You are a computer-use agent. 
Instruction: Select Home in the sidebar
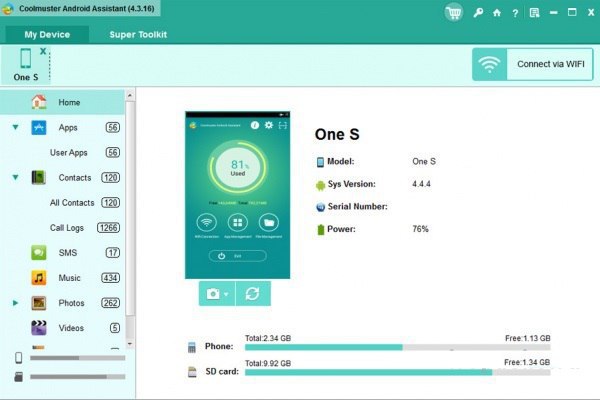pos(62,102)
